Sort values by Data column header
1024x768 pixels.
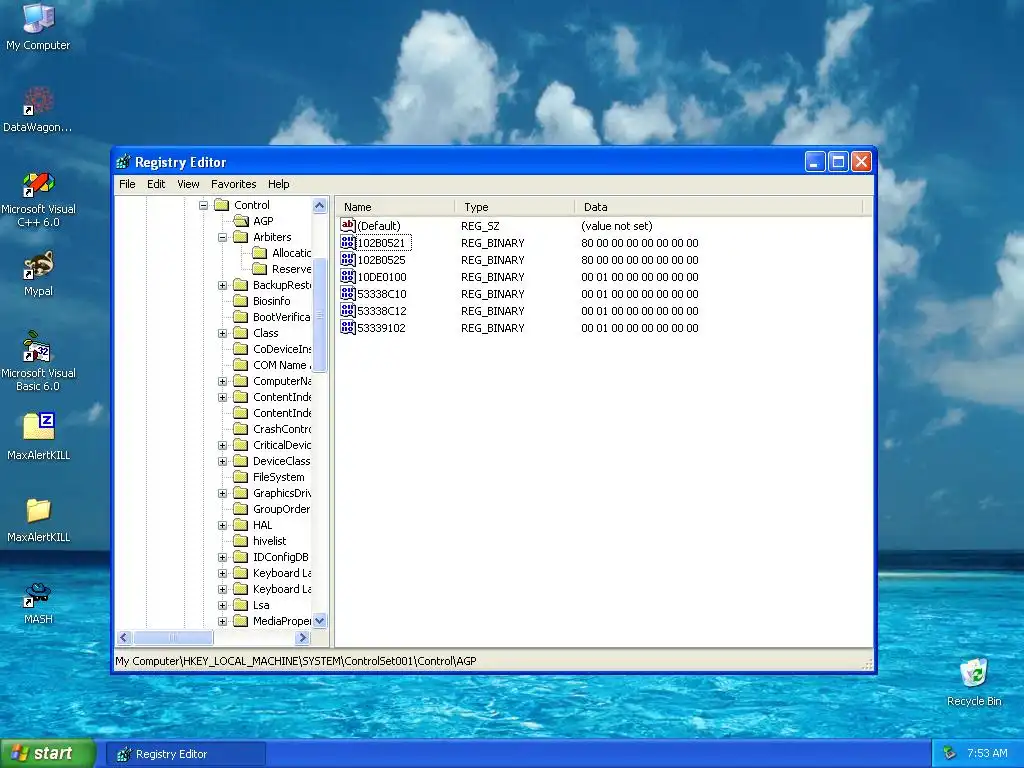718,207
